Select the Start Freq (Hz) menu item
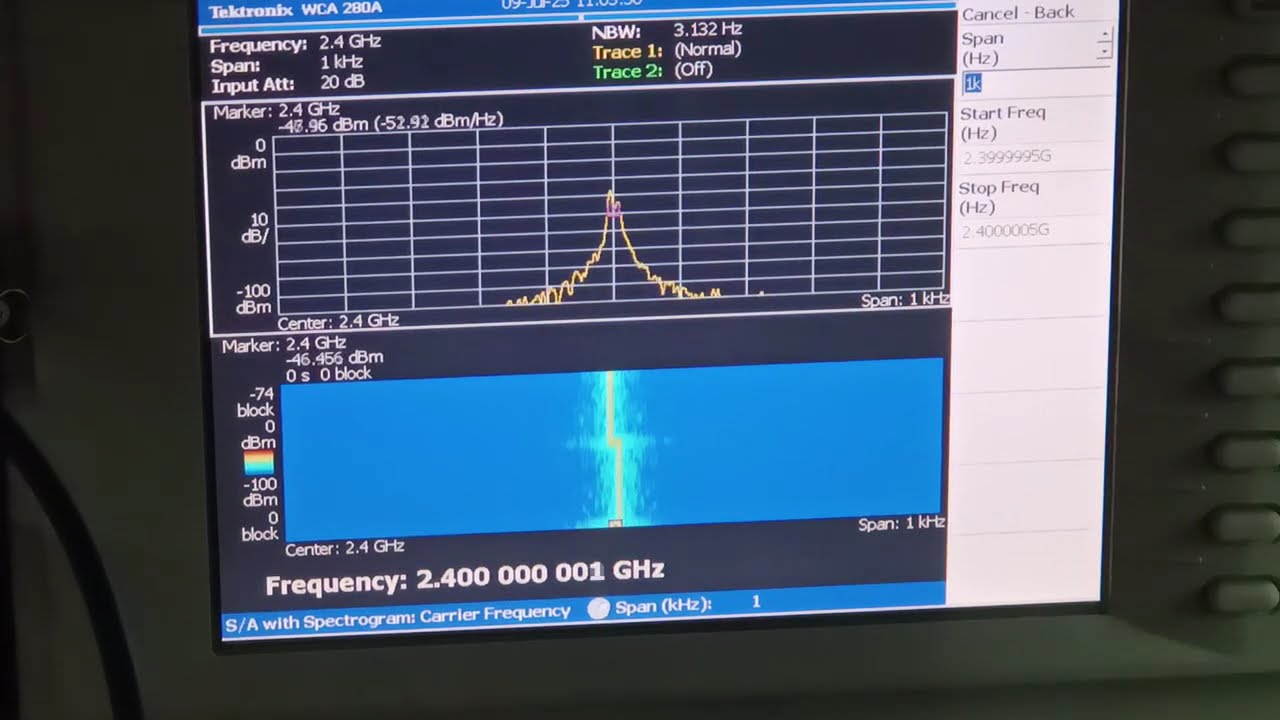The width and height of the screenshot is (1280, 720). click(x=1002, y=122)
